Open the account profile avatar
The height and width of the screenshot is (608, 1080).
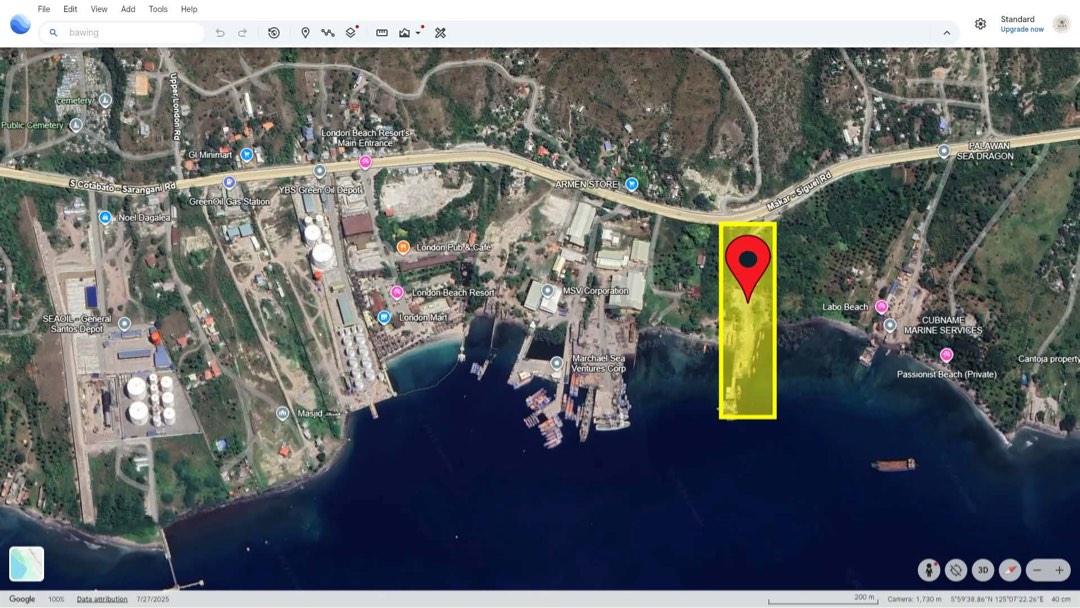[x=1061, y=24]
